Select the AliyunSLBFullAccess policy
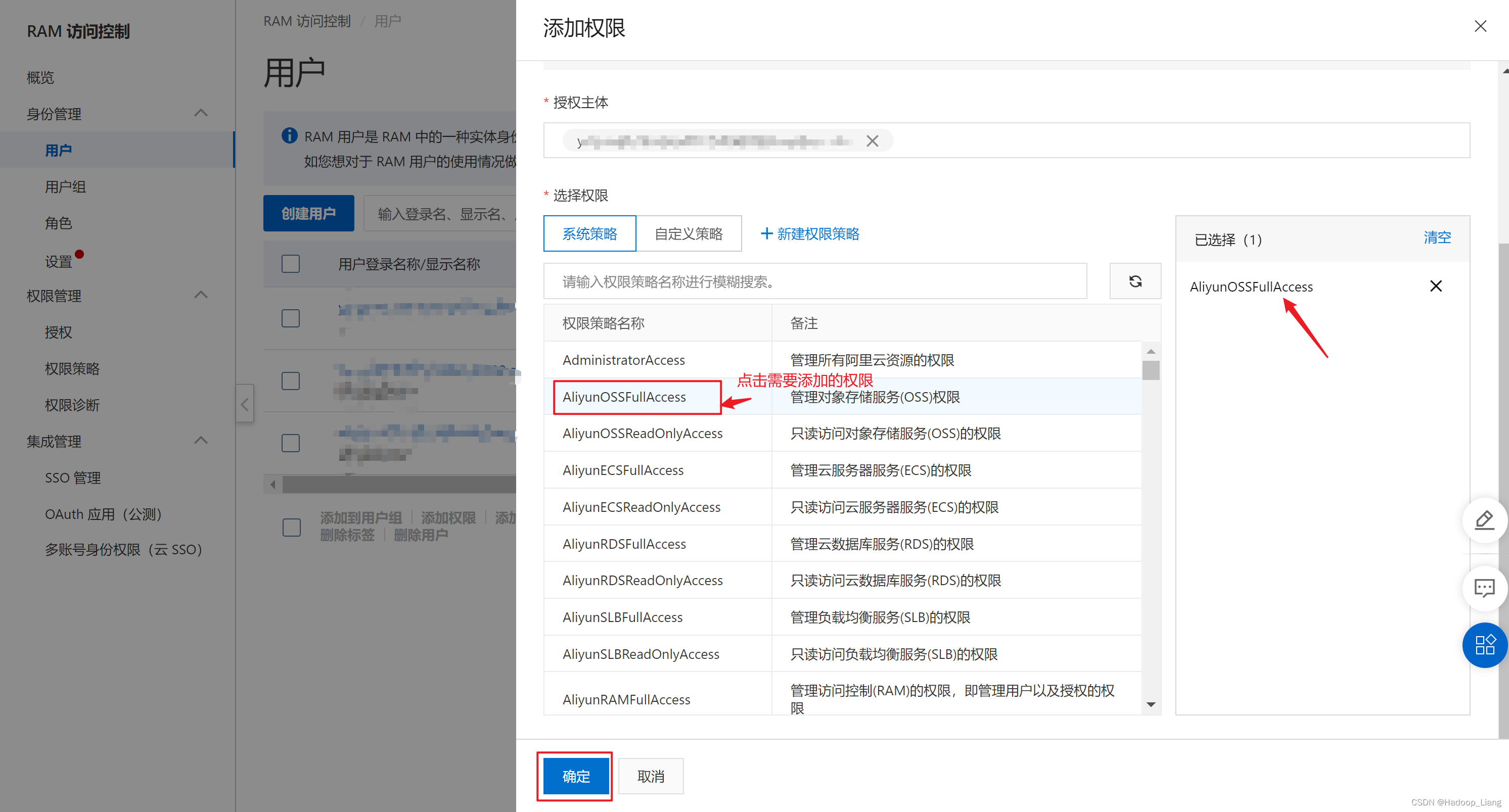The width and height of the screenshot is (1509, 812). 843,617
